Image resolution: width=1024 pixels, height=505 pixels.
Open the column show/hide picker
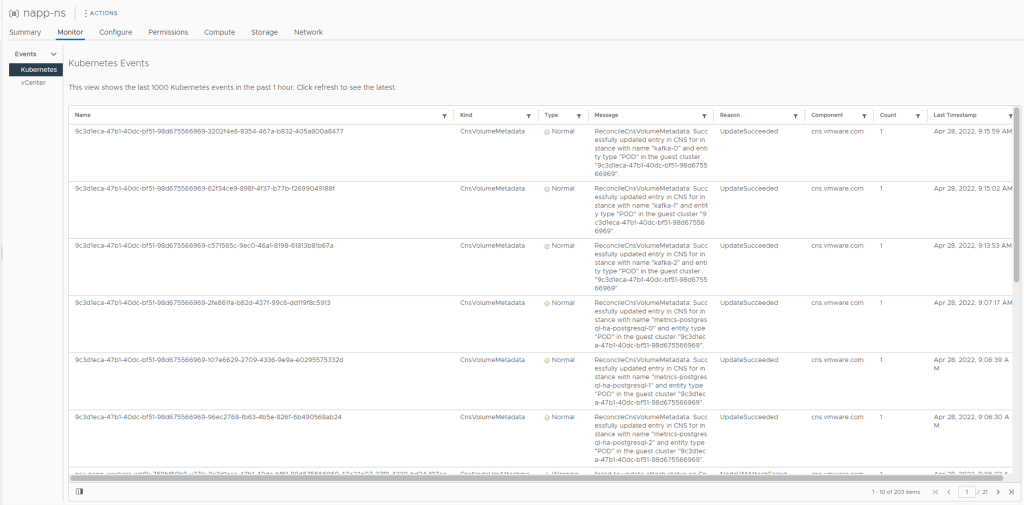pos(79,491)
